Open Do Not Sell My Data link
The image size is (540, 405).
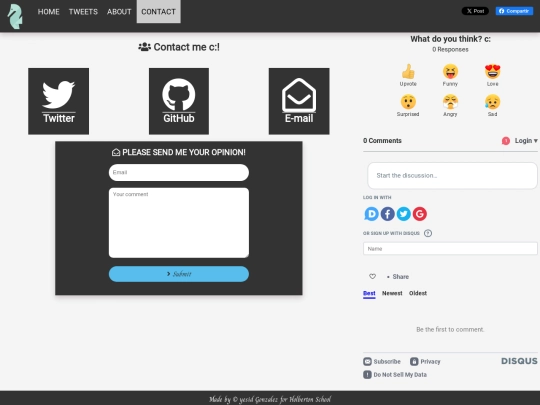point(400,375)
